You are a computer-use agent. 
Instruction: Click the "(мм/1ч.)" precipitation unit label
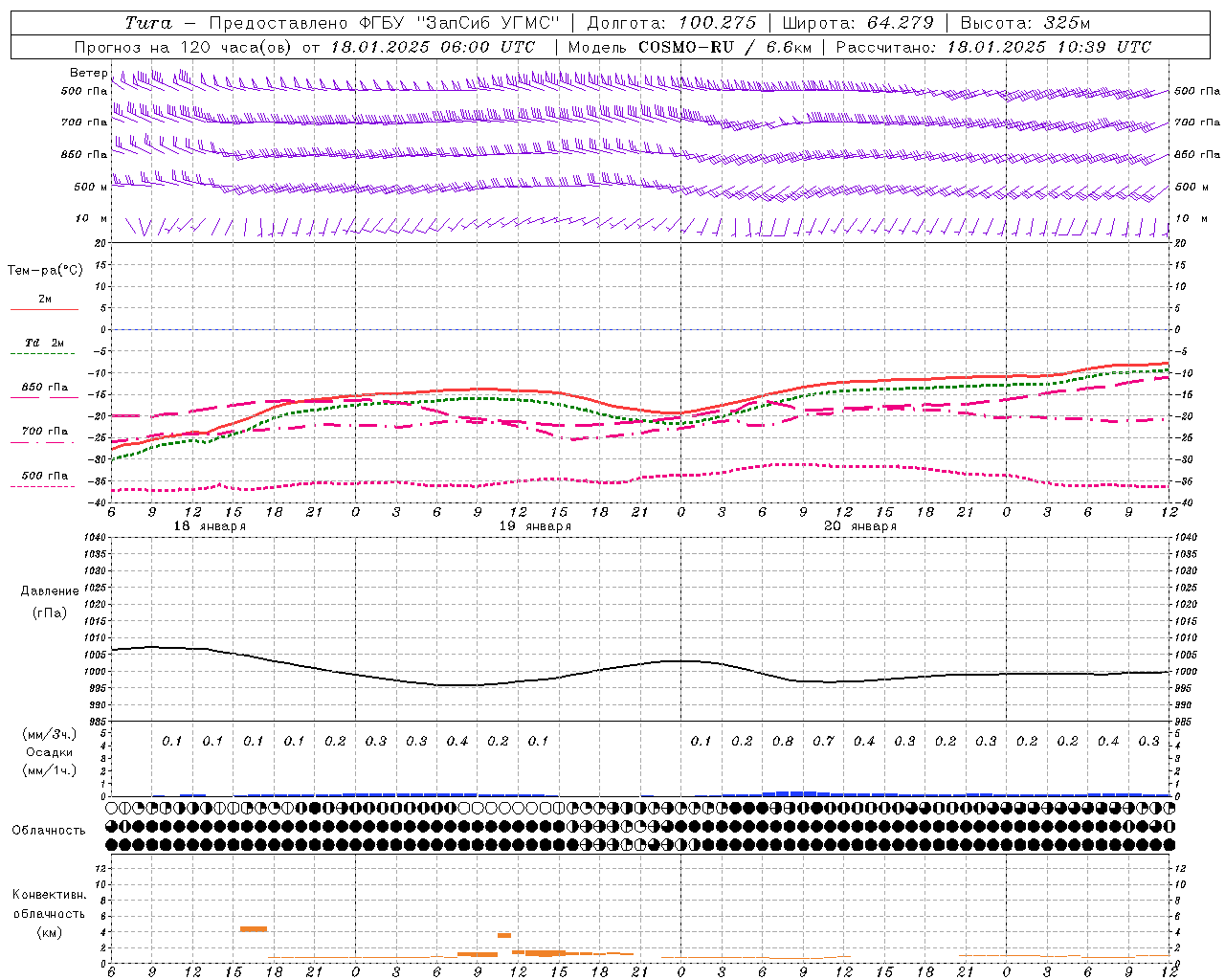[x=49, y=770]
